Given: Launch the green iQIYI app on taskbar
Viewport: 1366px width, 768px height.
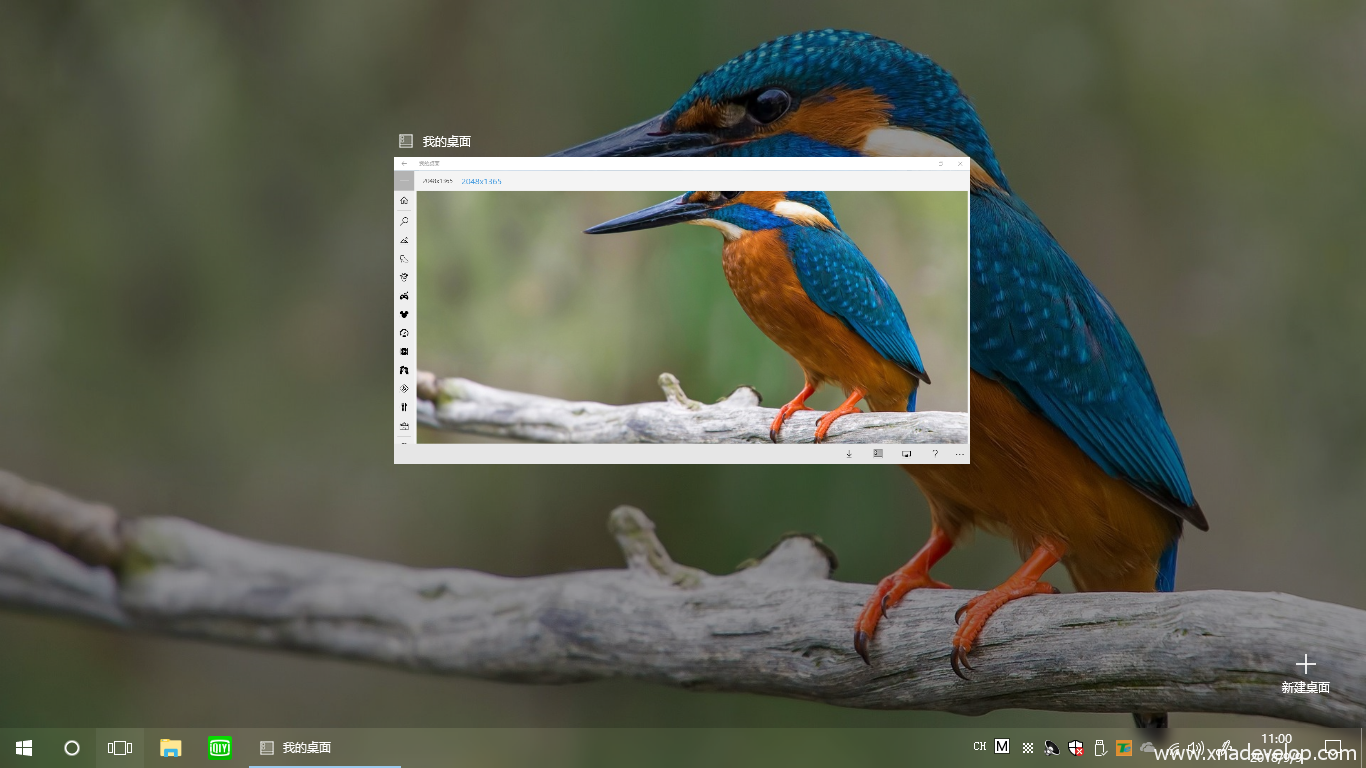Looking at the screenshot, I should pyautogui.click(x=220, y=748).
